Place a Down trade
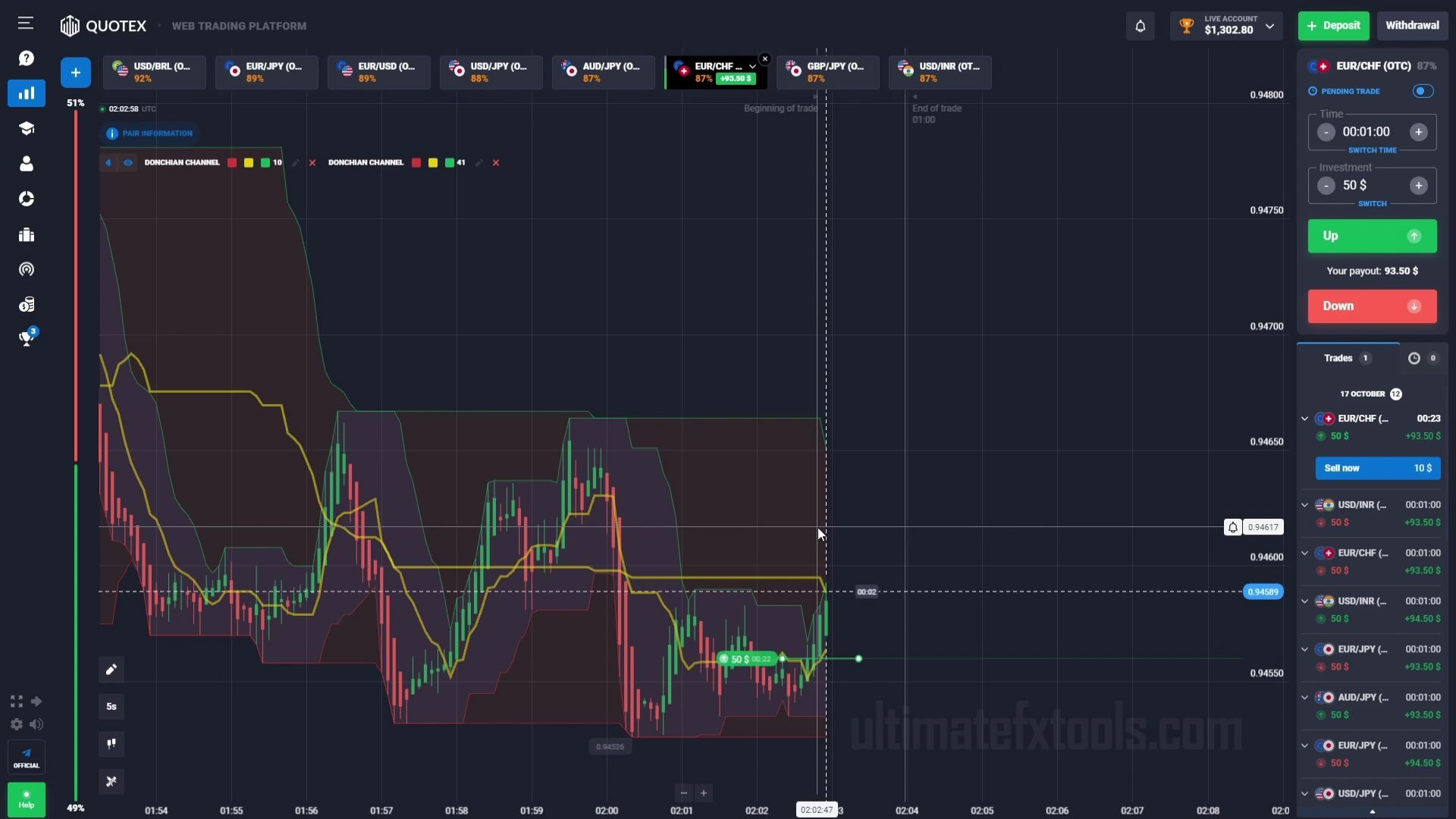The height and width of the screenshot is (819, 1456). (1372, 306)
